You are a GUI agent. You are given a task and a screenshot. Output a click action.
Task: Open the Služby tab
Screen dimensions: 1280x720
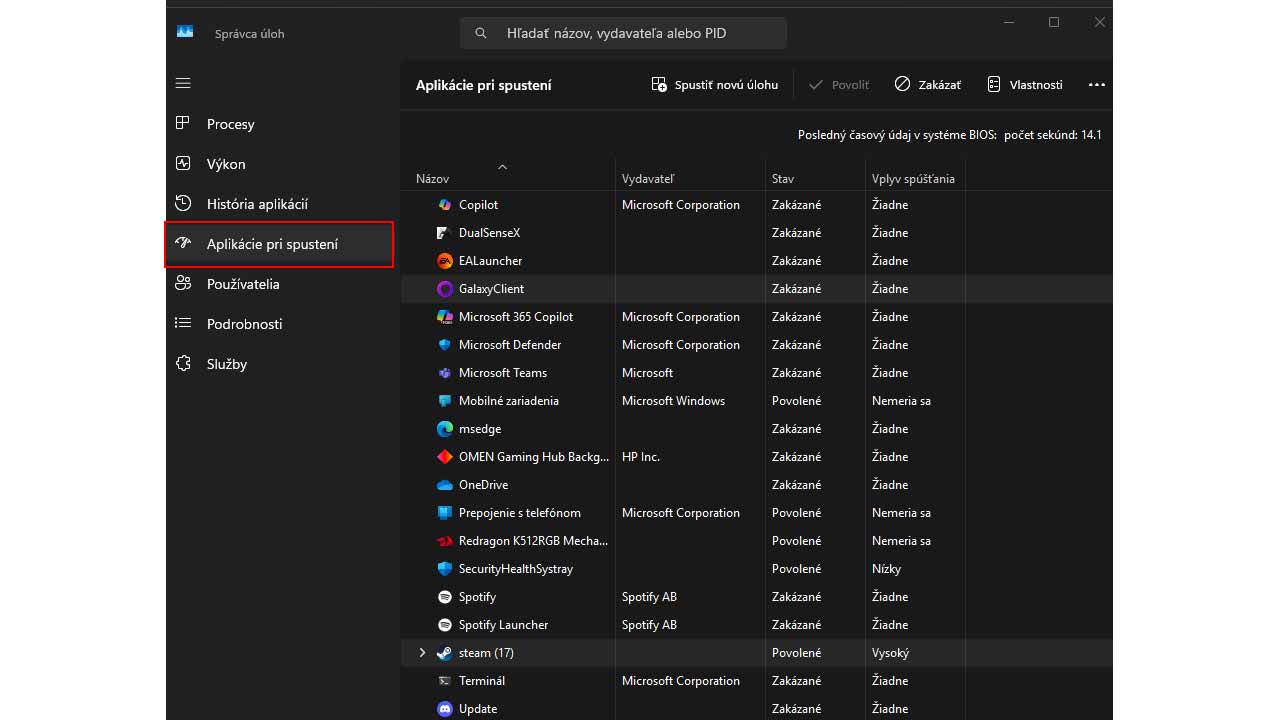pos(280,364)
